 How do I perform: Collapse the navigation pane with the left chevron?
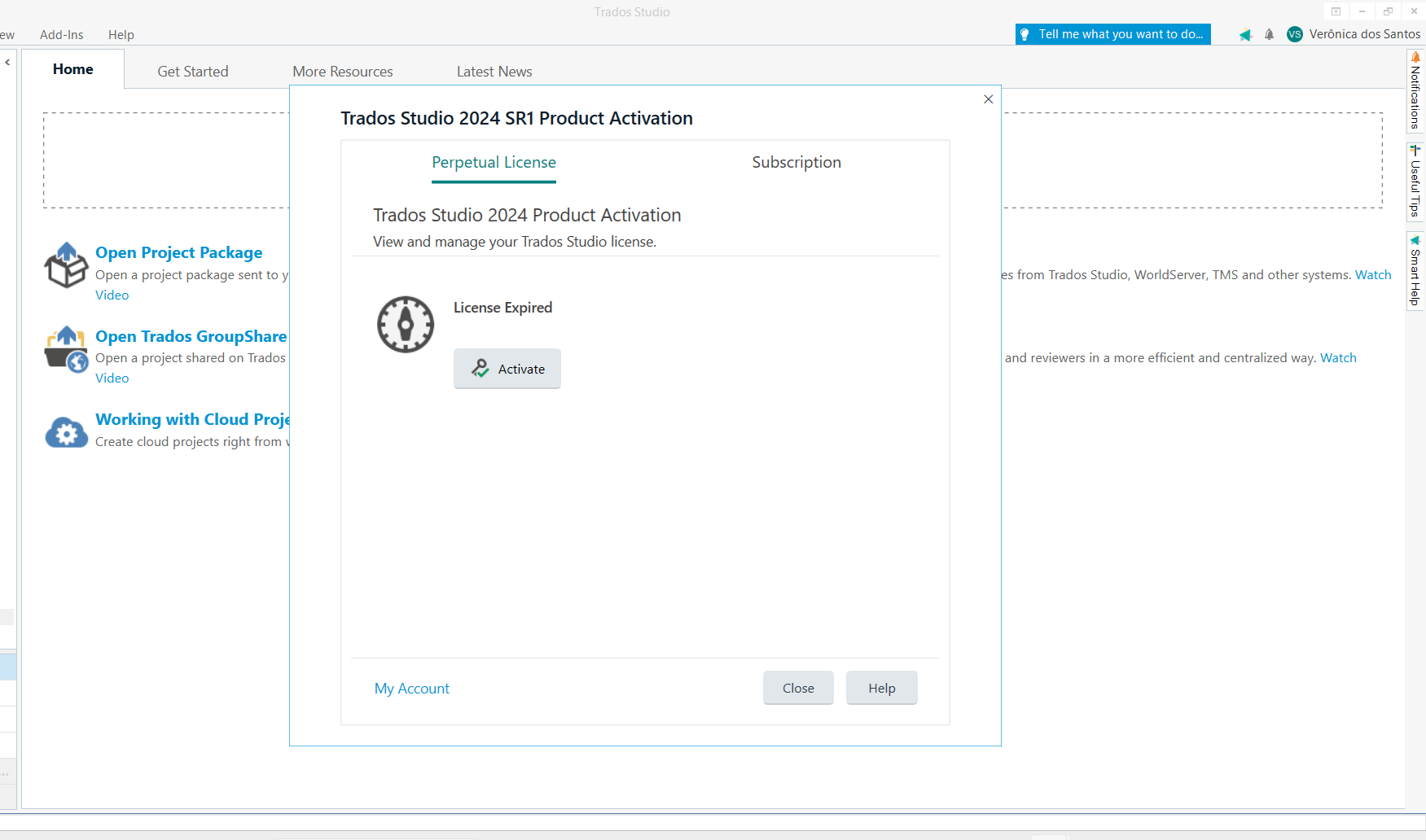(x=8, y=61)
